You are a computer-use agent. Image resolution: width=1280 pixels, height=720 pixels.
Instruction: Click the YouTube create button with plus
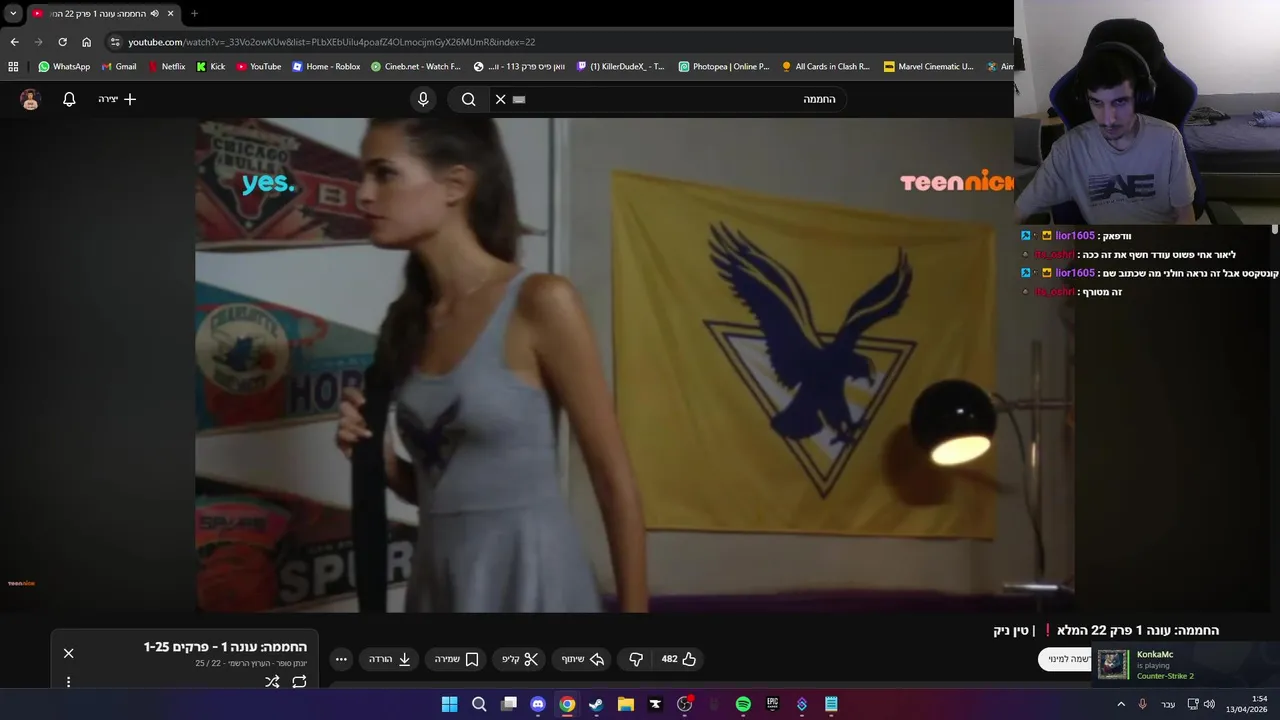pos(117,99)
